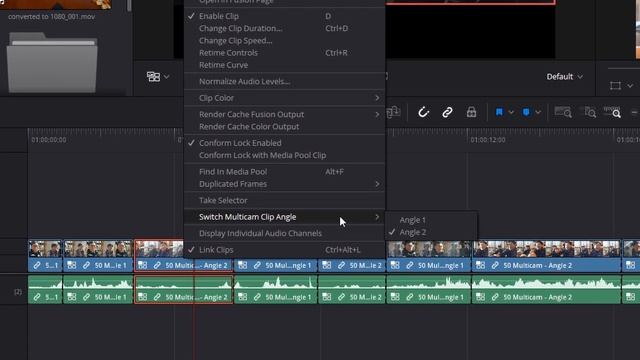
Task: Click link icon on the '5...1' video clip
Action: (37, 265)
